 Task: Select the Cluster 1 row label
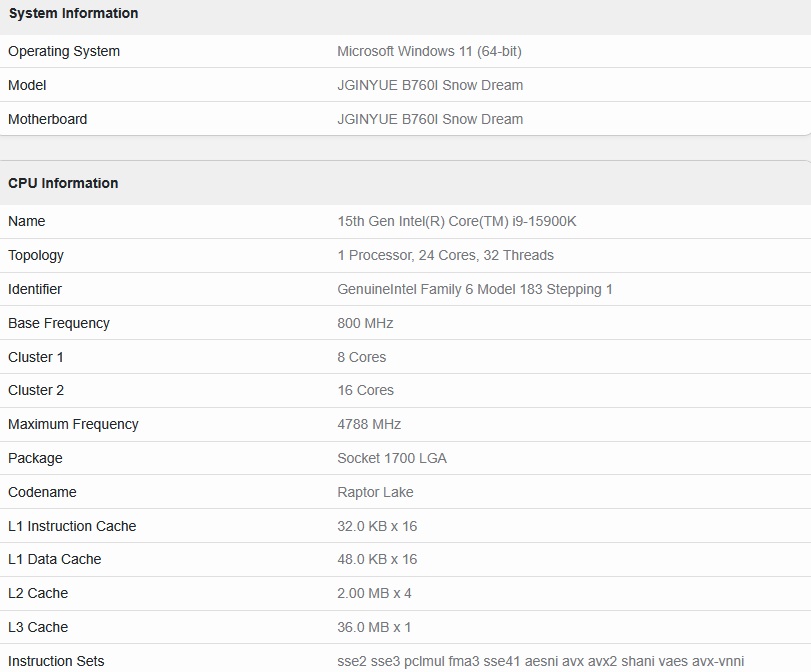36,357
